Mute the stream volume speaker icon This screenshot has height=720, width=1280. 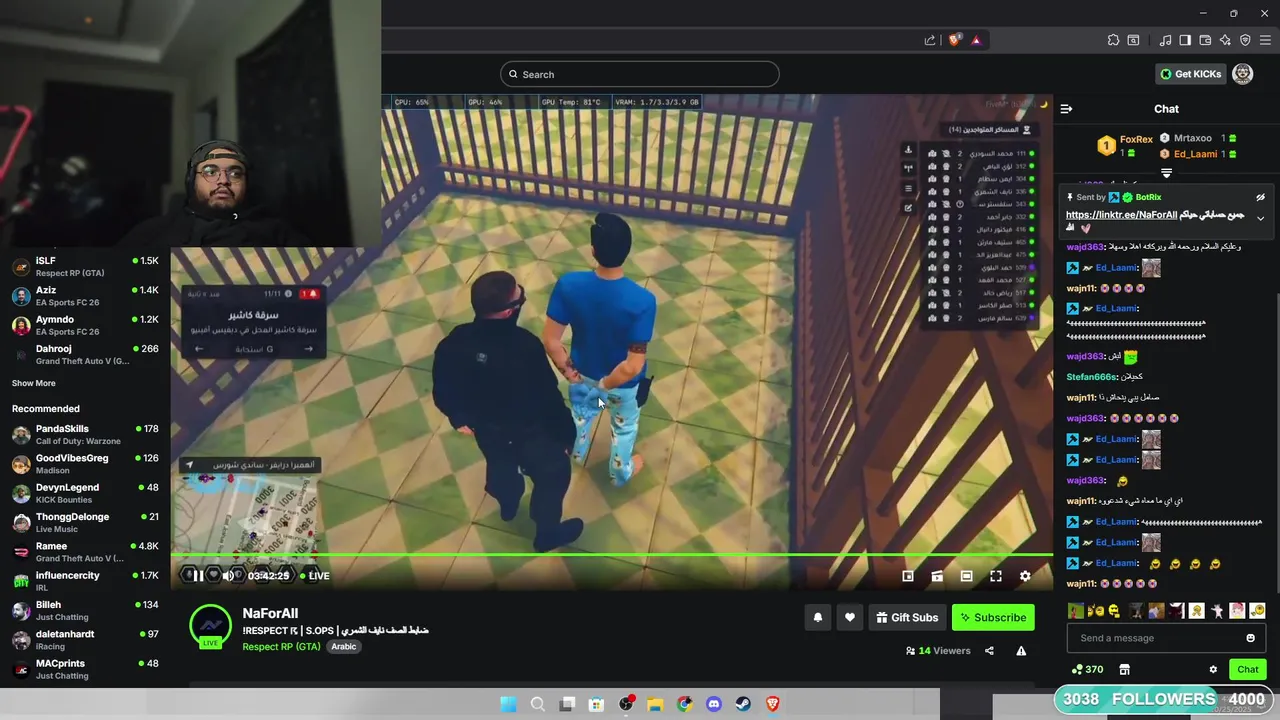point(228,575)
